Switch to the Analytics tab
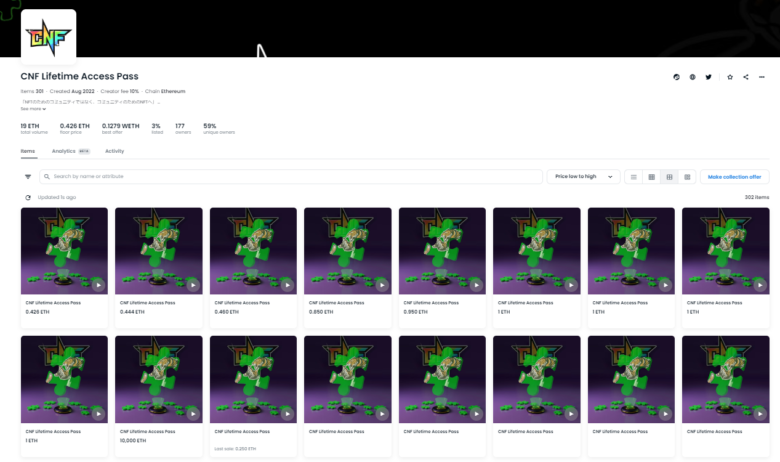The height and width of the screenshot is (462, 780). [70, 151]
